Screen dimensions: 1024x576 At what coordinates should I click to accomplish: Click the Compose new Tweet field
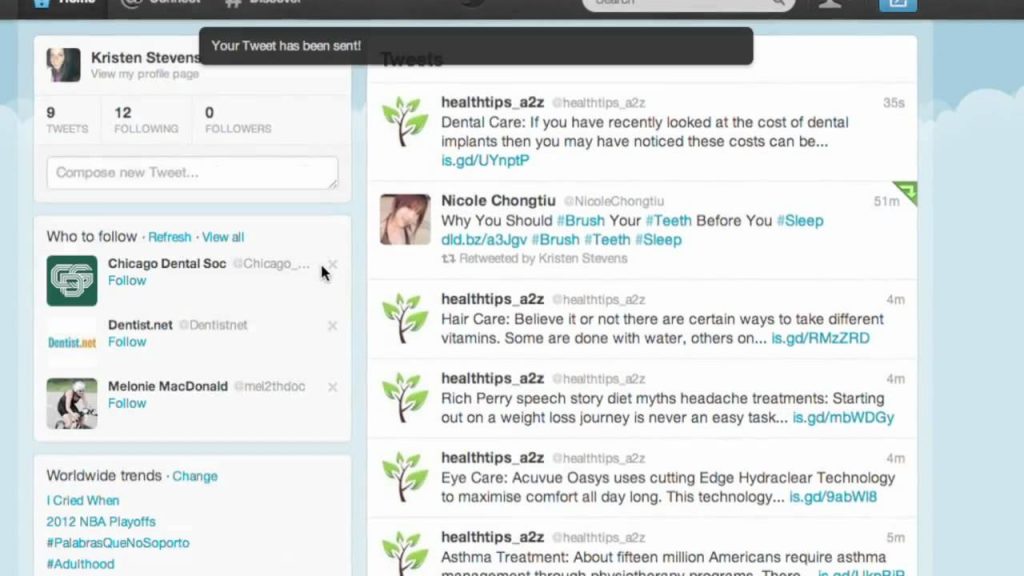coord(193,172)
